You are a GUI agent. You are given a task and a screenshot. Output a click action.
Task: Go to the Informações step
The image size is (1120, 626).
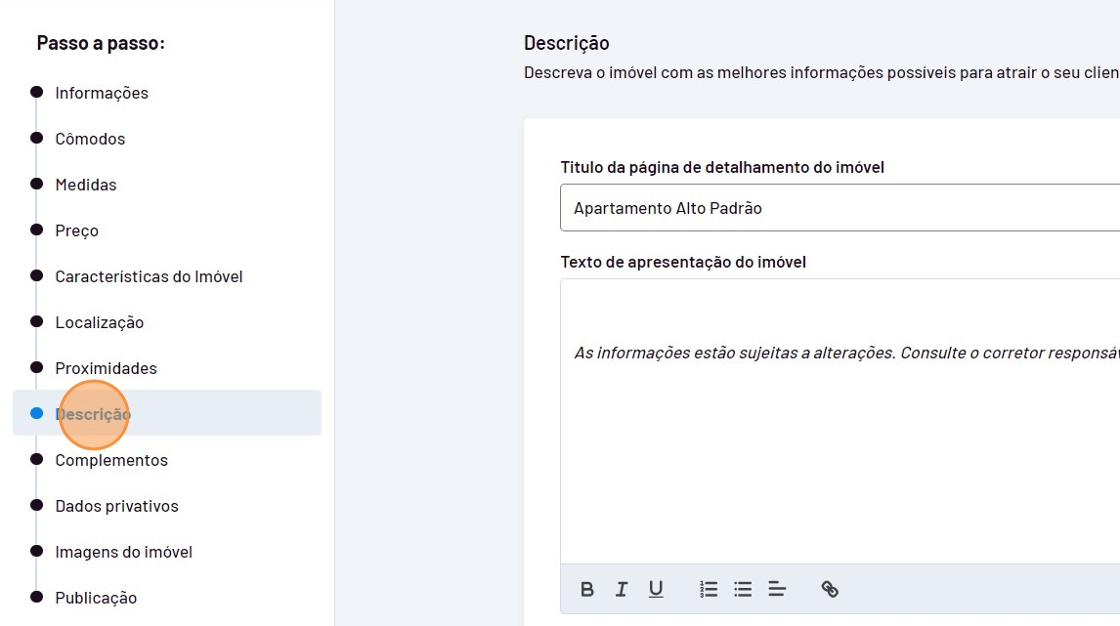pyautogui.click(x=101, y=93)
